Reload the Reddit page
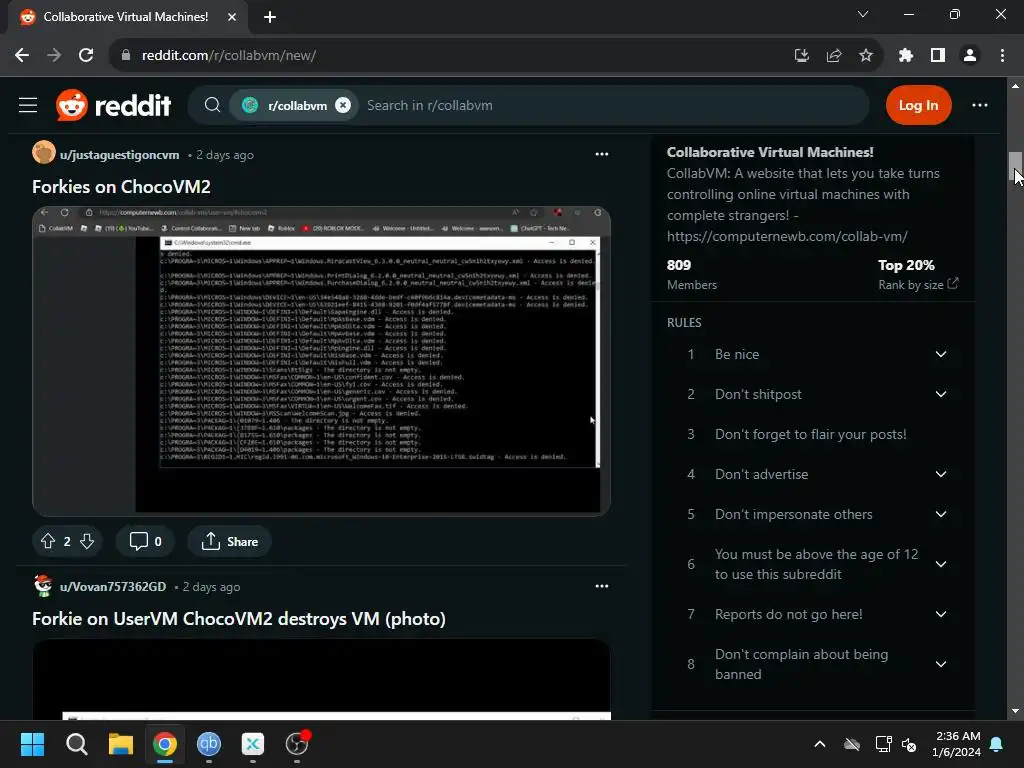 [x=86, y=56]
